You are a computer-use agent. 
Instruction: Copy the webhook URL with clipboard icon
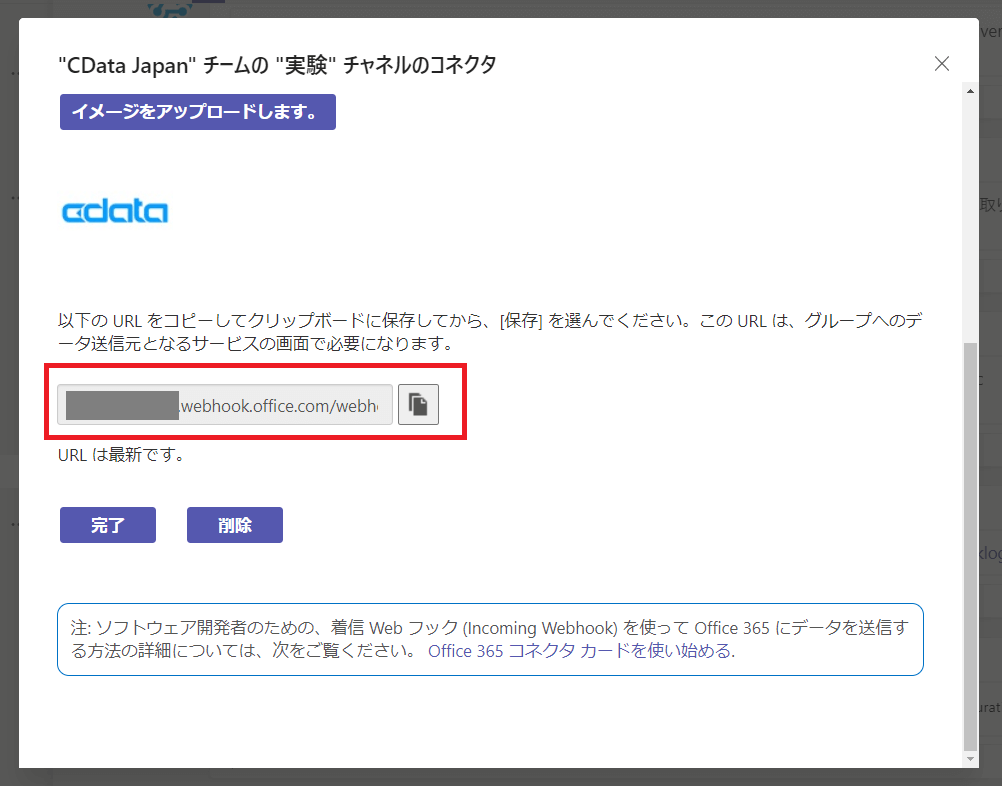418,405
